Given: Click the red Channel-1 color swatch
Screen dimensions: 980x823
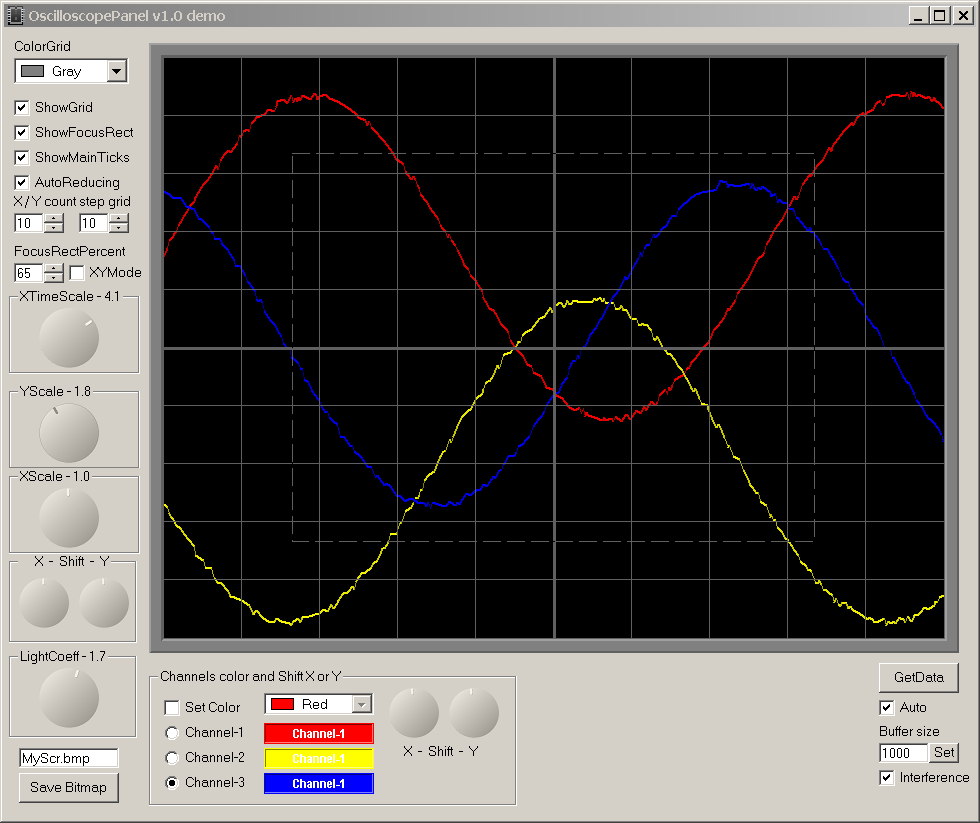Looking at the screenshot, I should tap(319, 734).
